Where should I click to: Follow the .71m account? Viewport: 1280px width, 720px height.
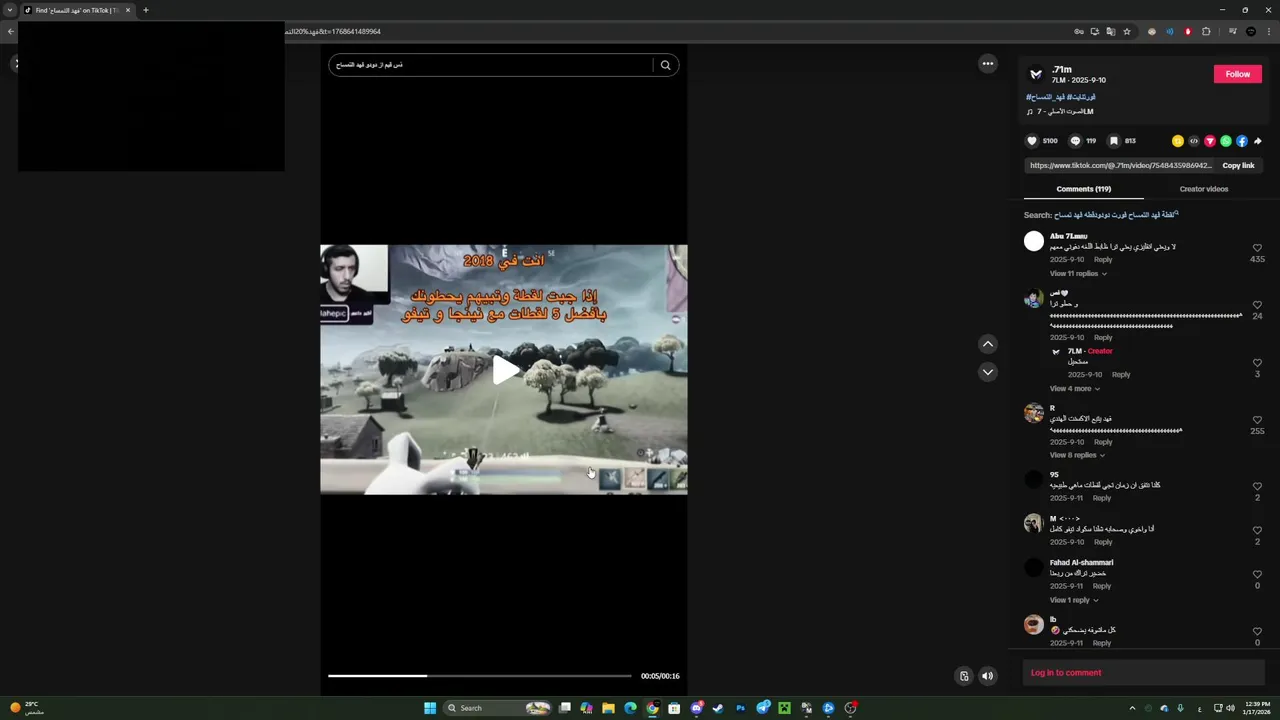click(x=1238, y=74)
